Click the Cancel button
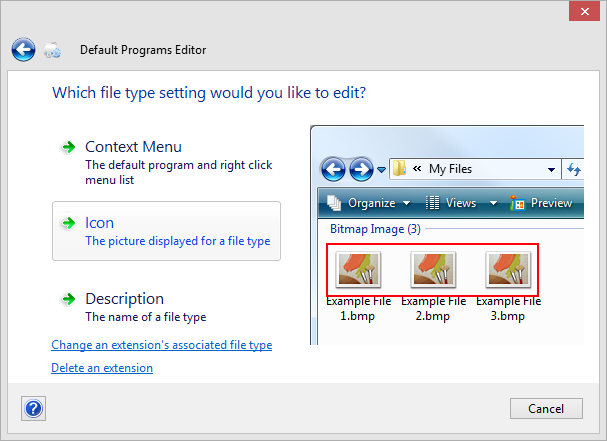The image size is (607, 441). click(546, 408)
